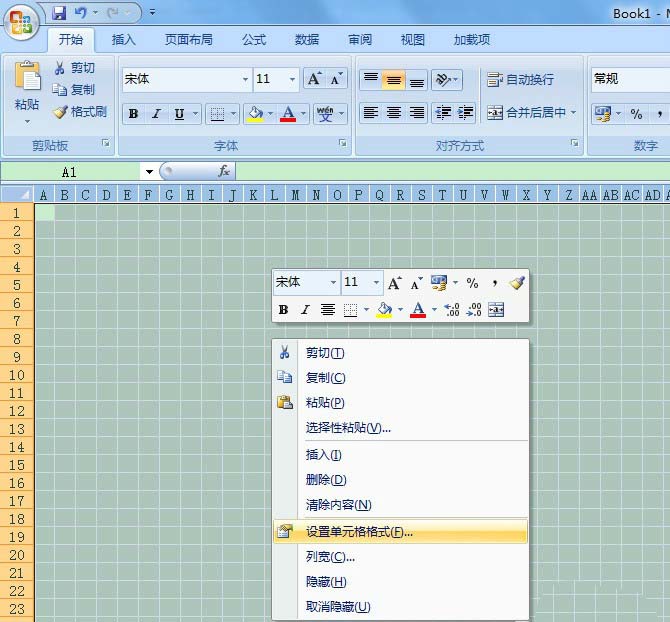
Task: Click the Office button logo
Action: click(21, 21)
